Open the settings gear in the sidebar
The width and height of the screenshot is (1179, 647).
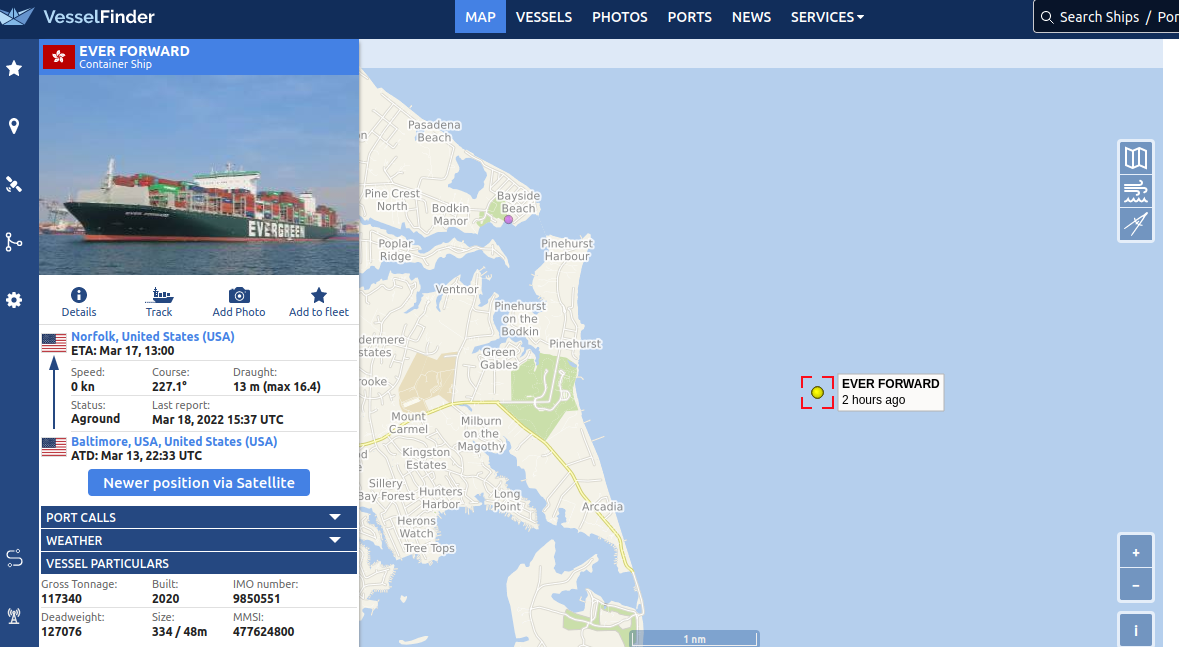(14, 300)
